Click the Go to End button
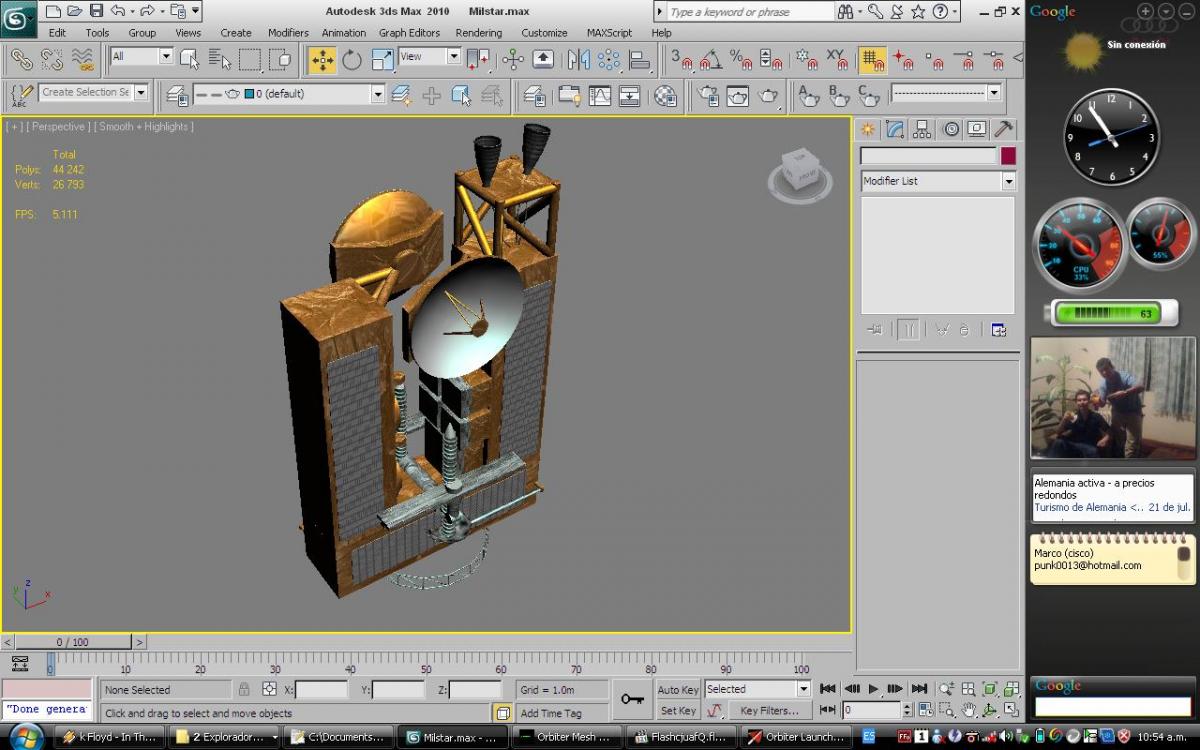The image size is (1200, 750). (919, 689)
